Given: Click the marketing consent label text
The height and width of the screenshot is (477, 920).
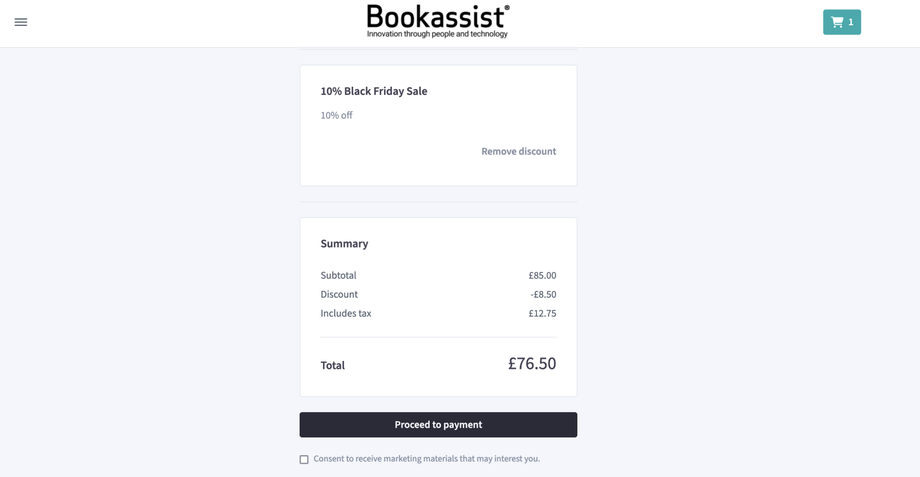Looking at the screenshot, I should (426, 459).
